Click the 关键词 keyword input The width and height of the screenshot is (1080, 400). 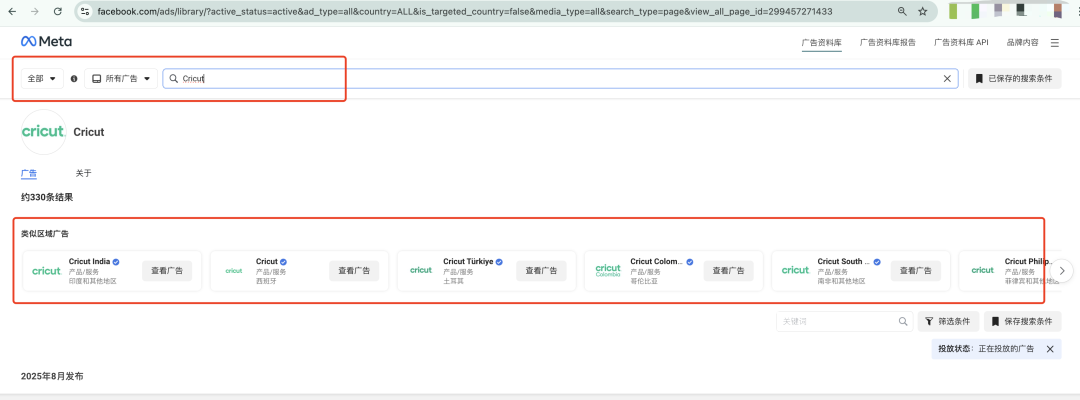pyautogui.click(x=844, y=322)
